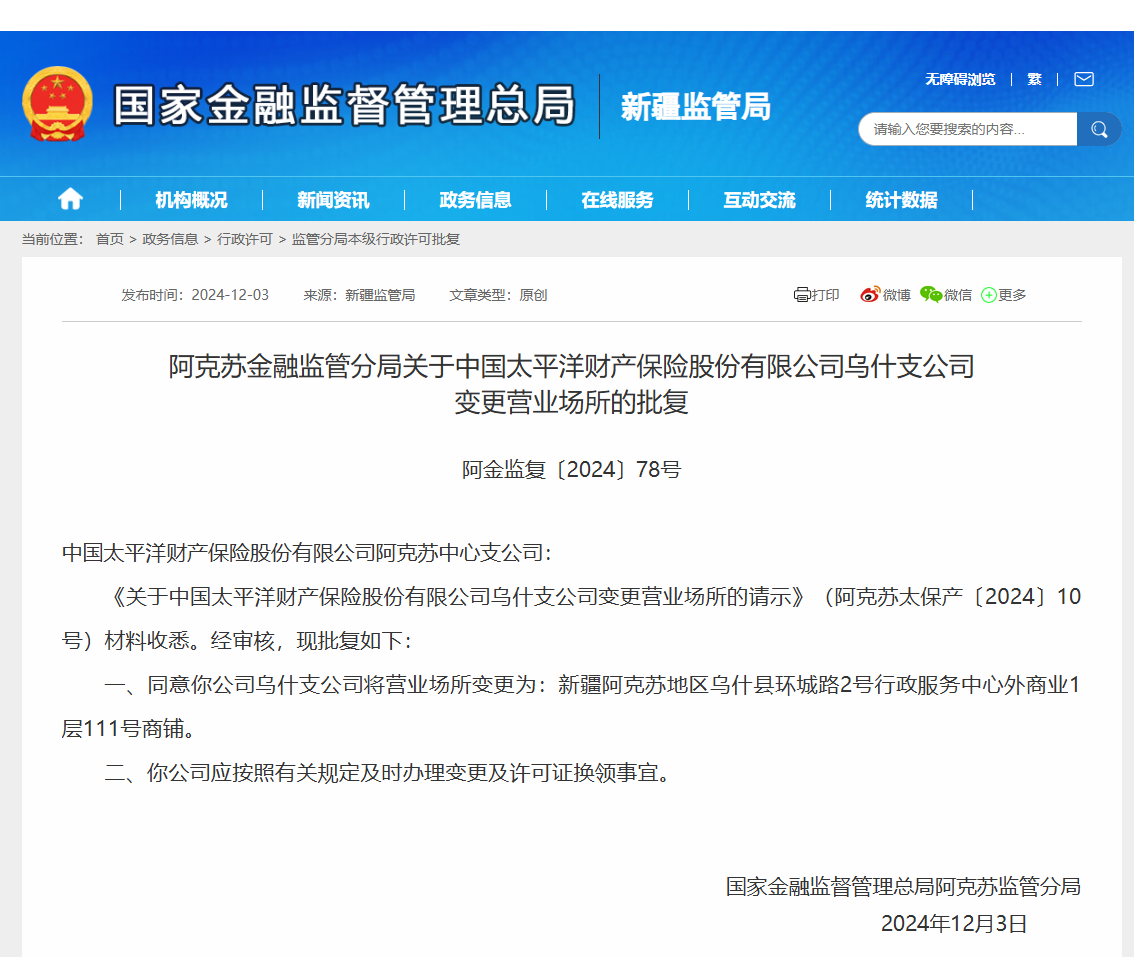
Task: Click 政务信息 in the breadcrumb
Action: click(x=170, y=239)
